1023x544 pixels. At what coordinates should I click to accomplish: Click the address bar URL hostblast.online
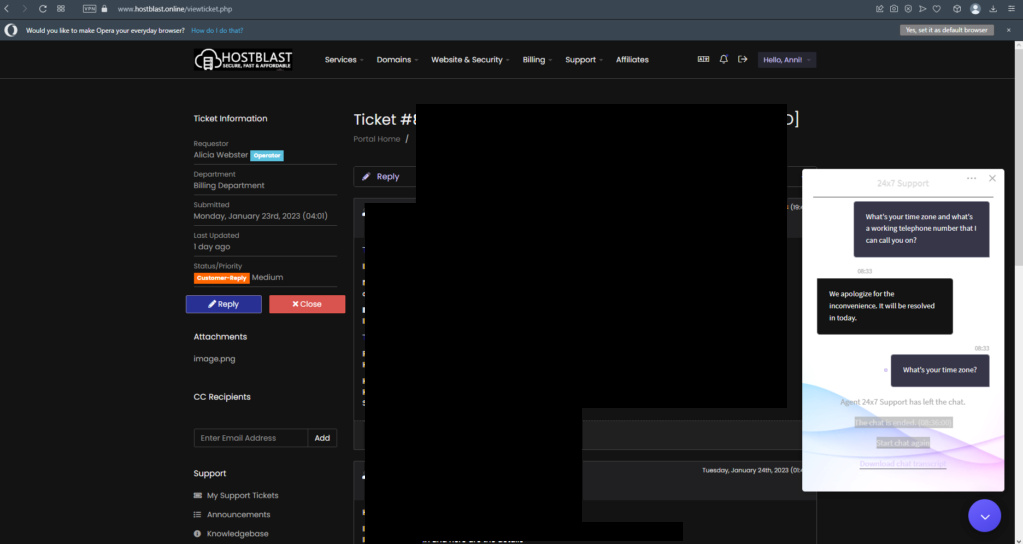[174, 9]
